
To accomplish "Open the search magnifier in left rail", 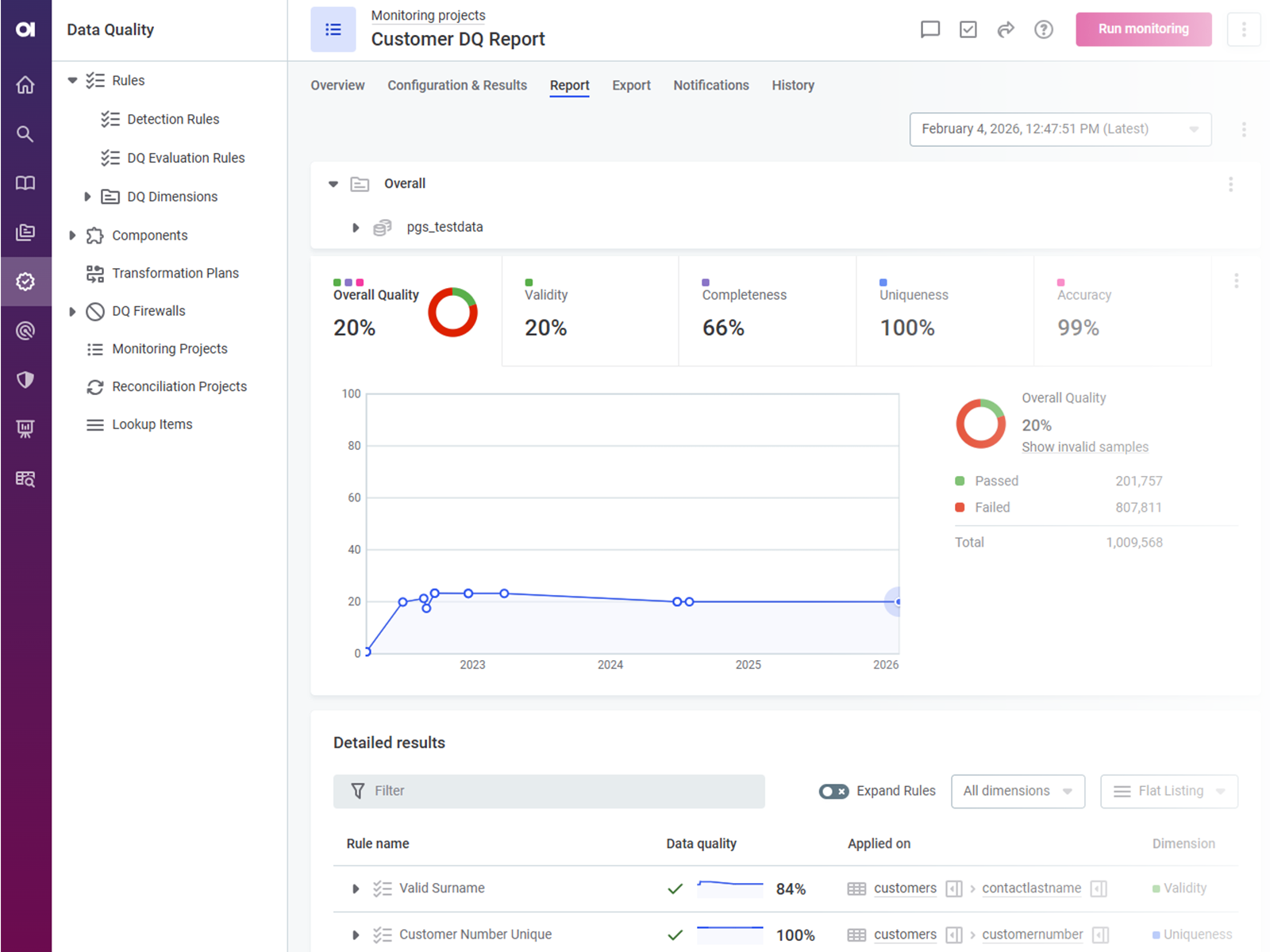I will pyautogui.click(x=25, y=134).
